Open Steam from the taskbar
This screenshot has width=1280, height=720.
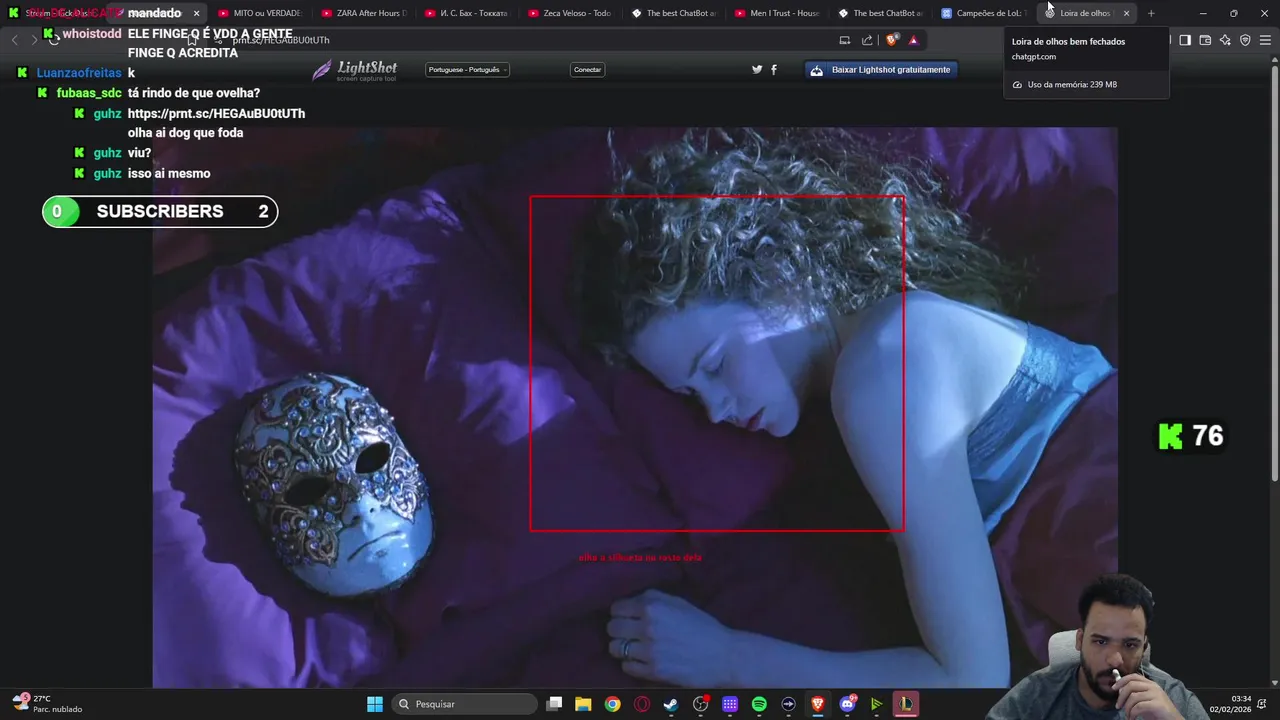pos(671,704)
